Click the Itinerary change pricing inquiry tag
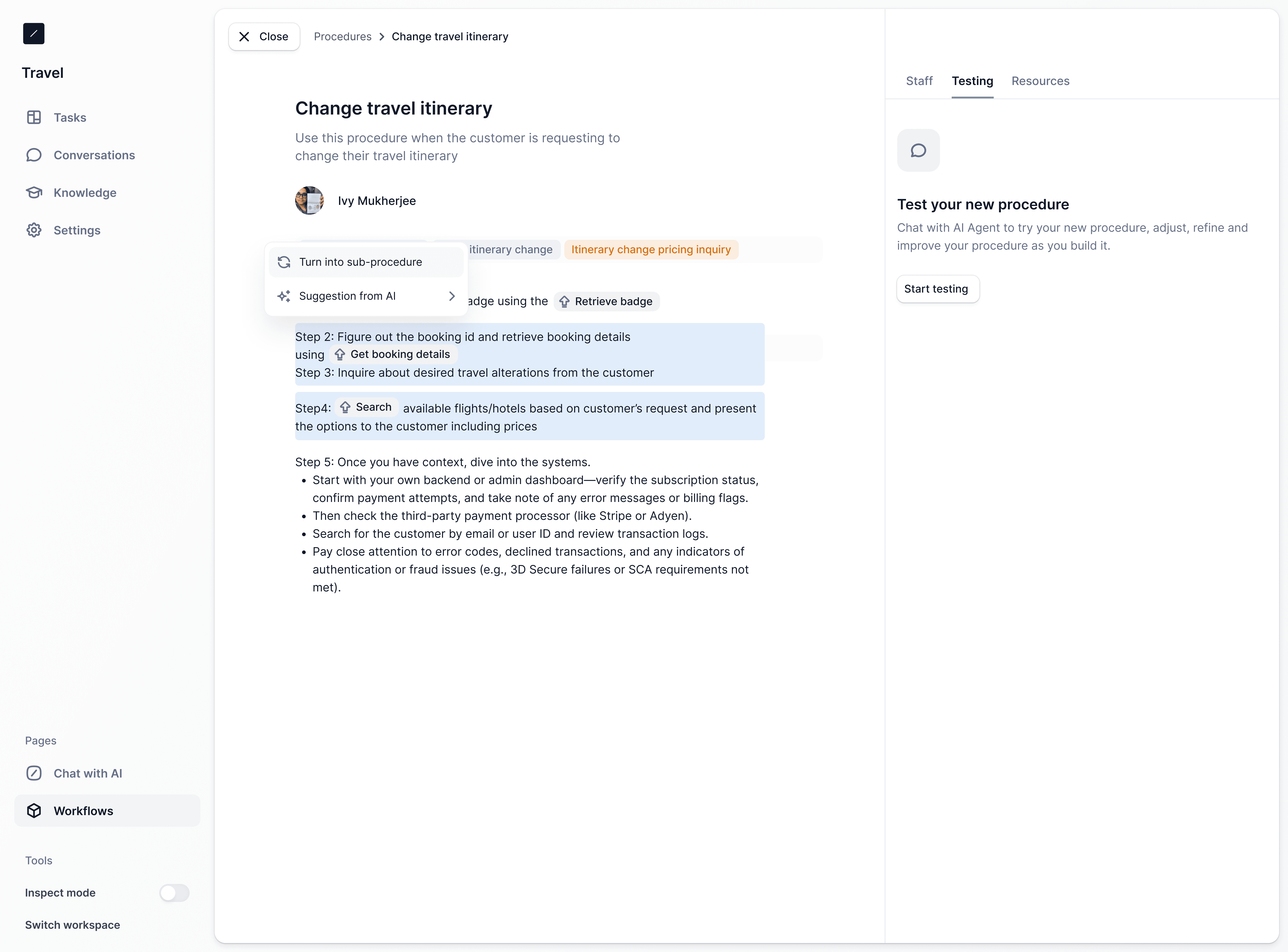 (x=651, y=250)
